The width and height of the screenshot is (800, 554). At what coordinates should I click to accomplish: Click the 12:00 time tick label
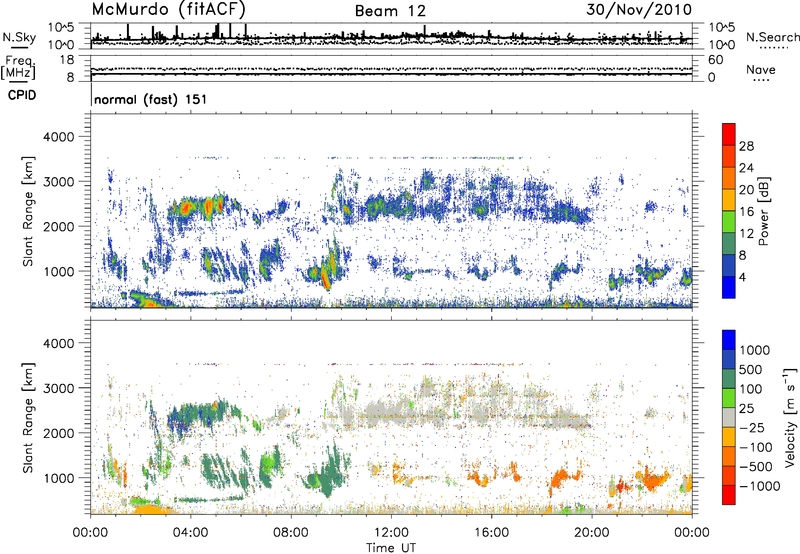[391, 533]
